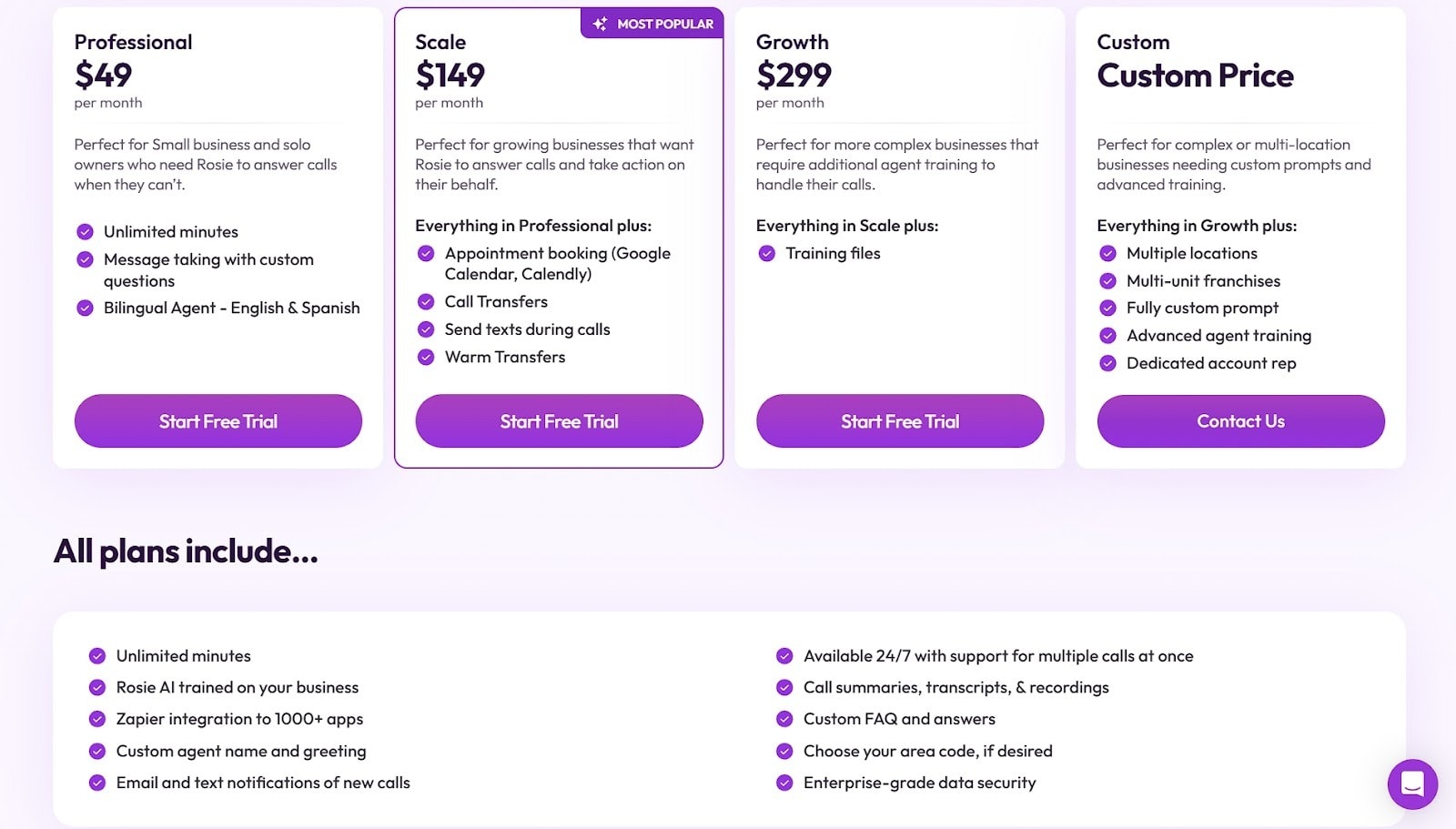Click the Custom Price heading

1195,76
